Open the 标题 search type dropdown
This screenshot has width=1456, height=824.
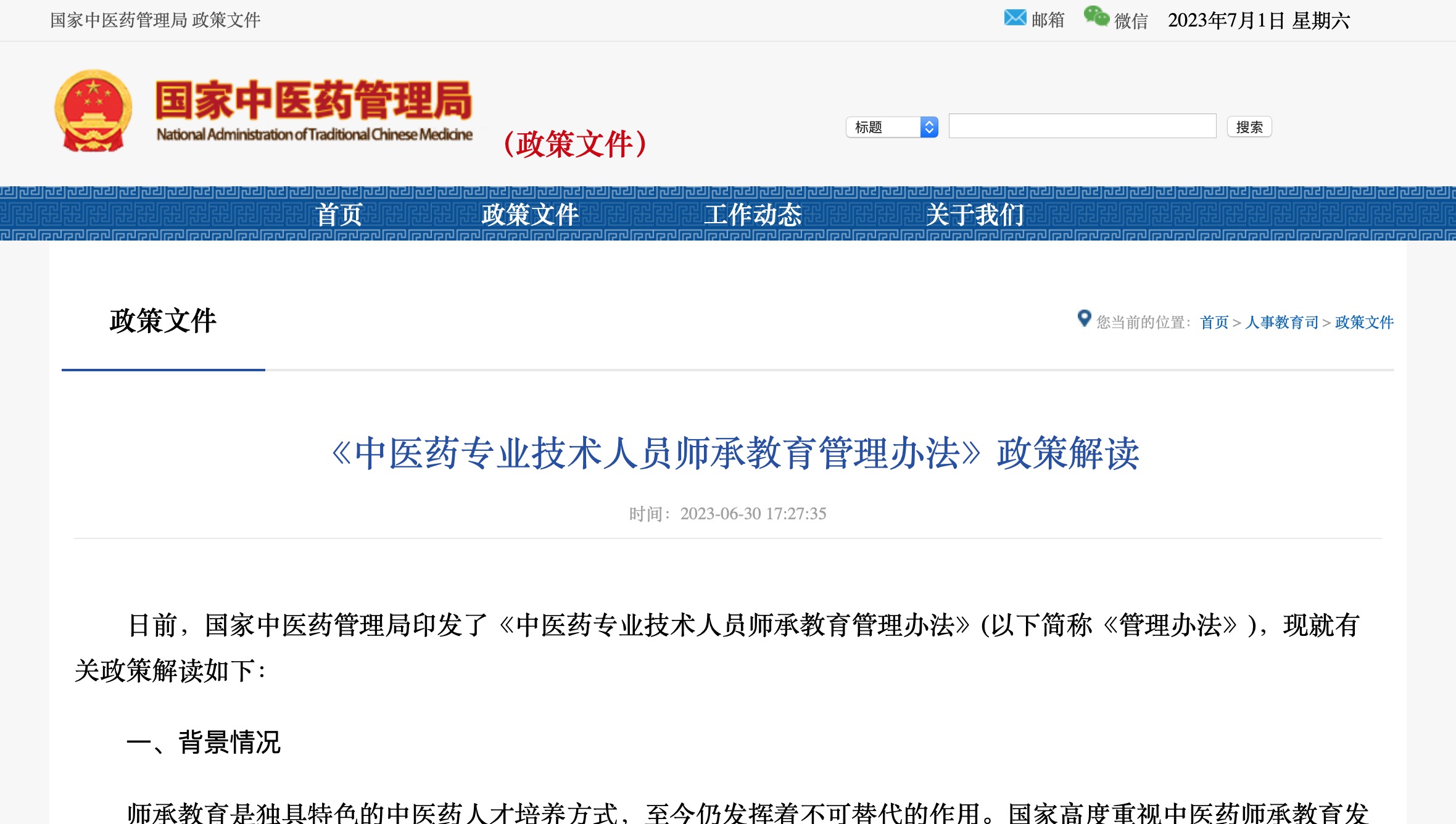(892, 127)
